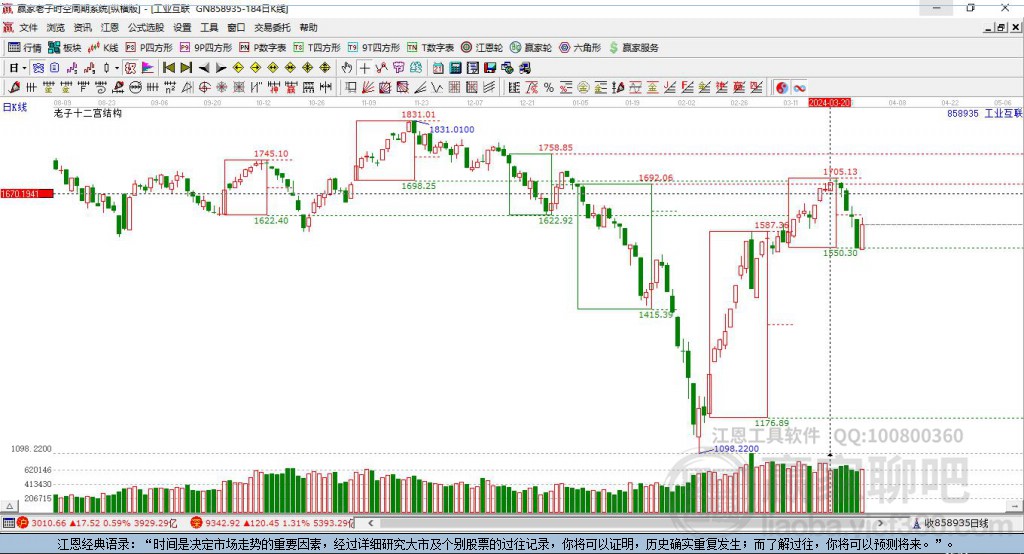Click the 沪 Shanghai index status icon
This screenshot has height=554, width=1024.
pos(23,523)
